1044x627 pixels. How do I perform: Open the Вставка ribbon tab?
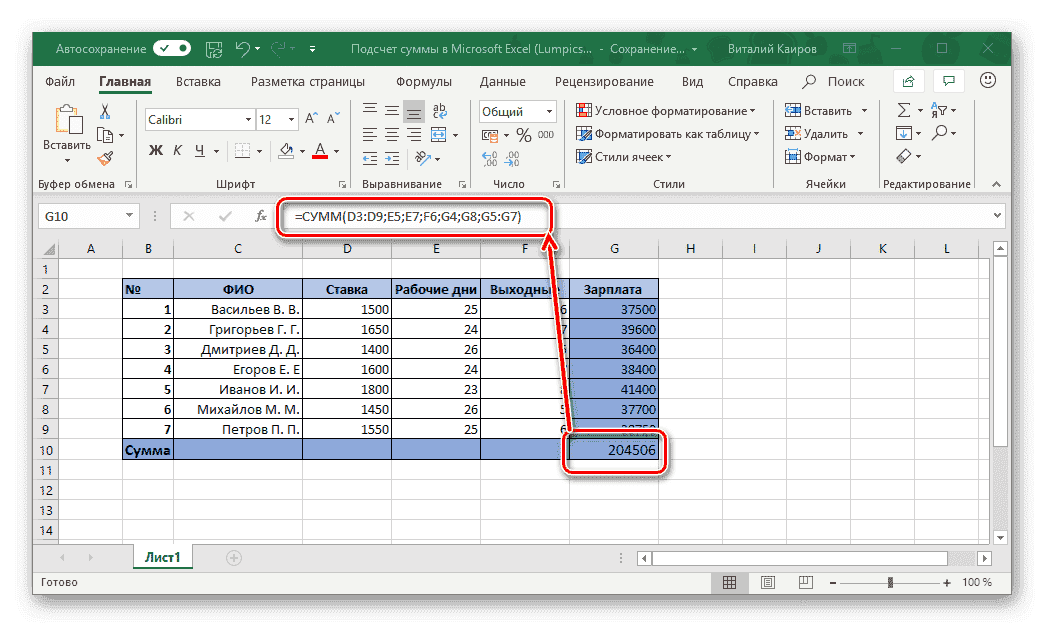pyautogui.click(x=198, y=82)
